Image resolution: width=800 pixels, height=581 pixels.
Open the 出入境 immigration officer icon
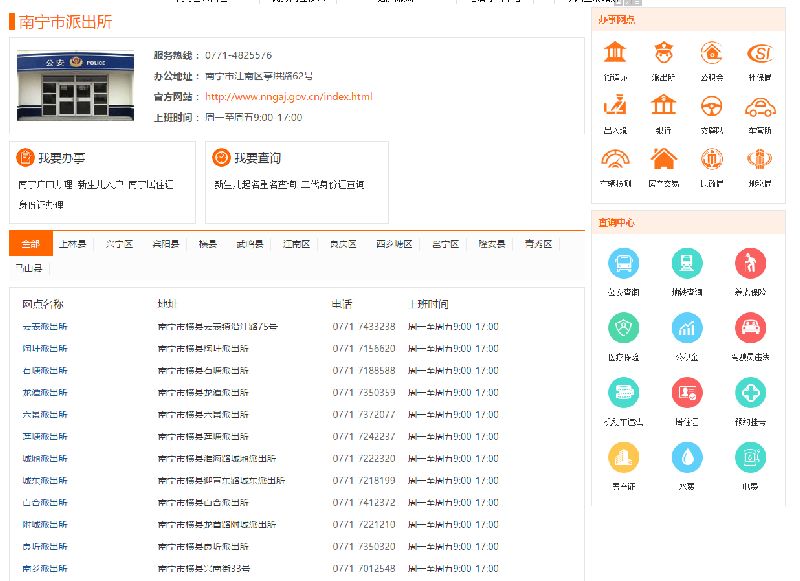coord(615,106)
